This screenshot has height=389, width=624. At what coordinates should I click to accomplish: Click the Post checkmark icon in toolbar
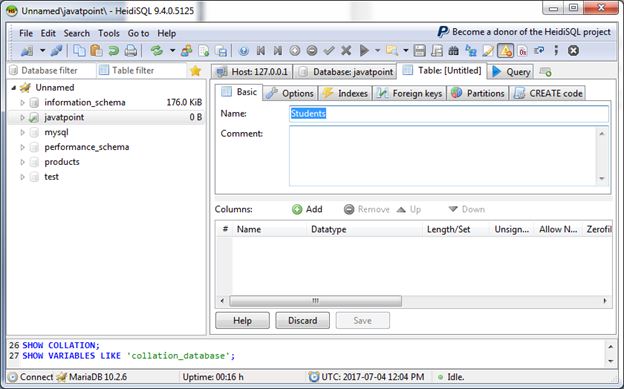click(x=329, y=51)
